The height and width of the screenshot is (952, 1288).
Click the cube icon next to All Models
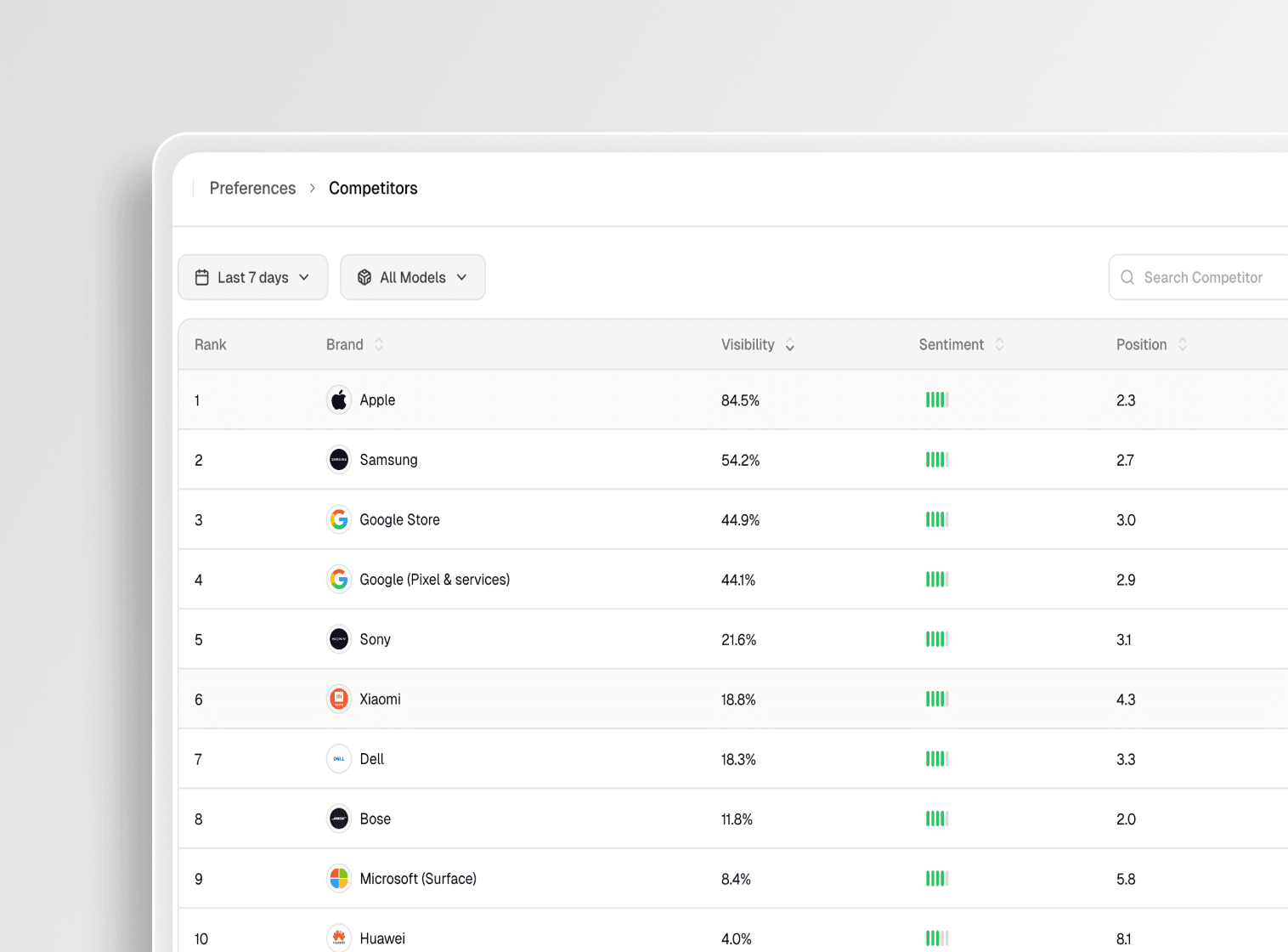click(x=364, y=276)
